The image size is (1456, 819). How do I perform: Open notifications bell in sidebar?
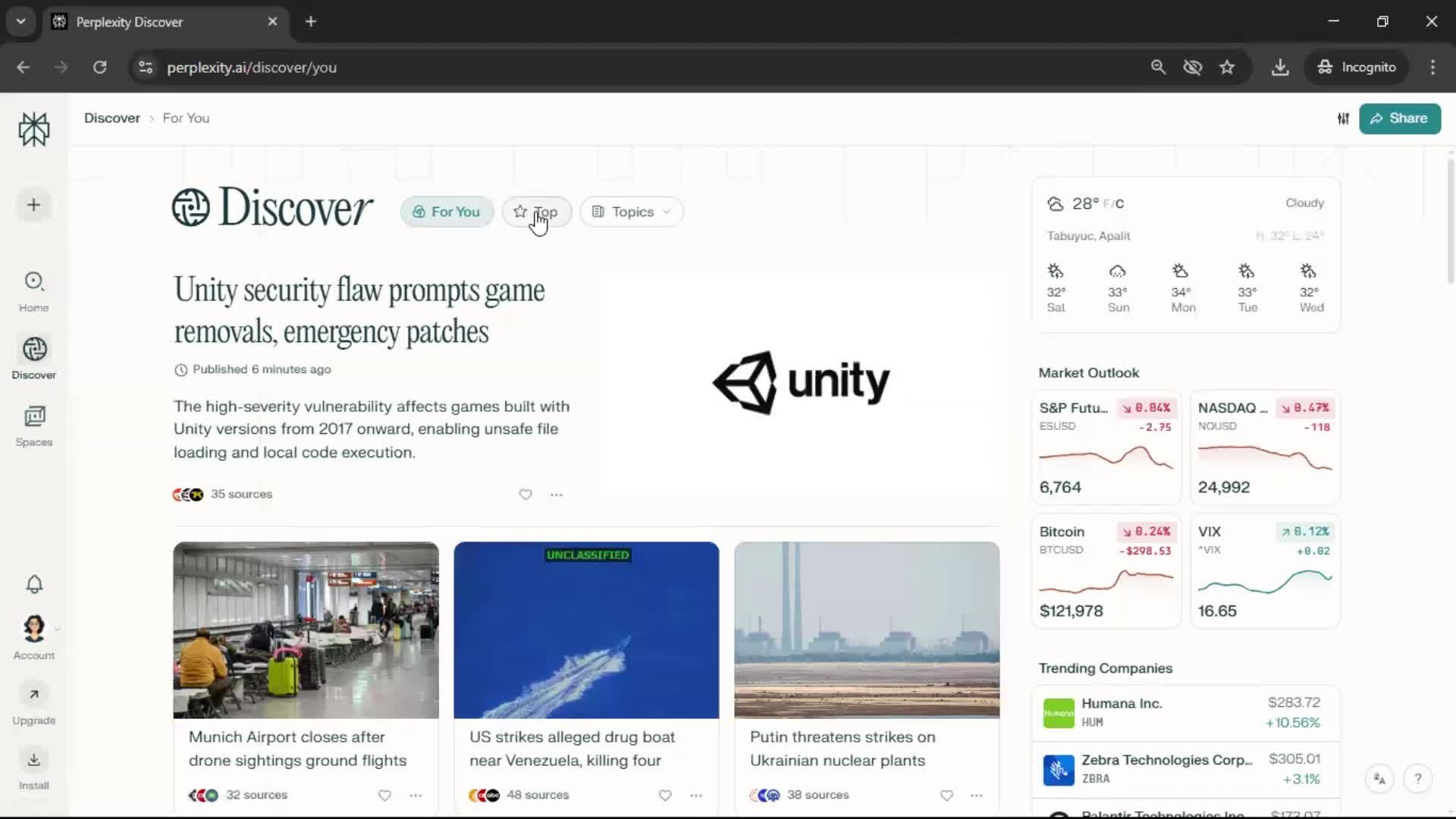[x=34, y=584]
